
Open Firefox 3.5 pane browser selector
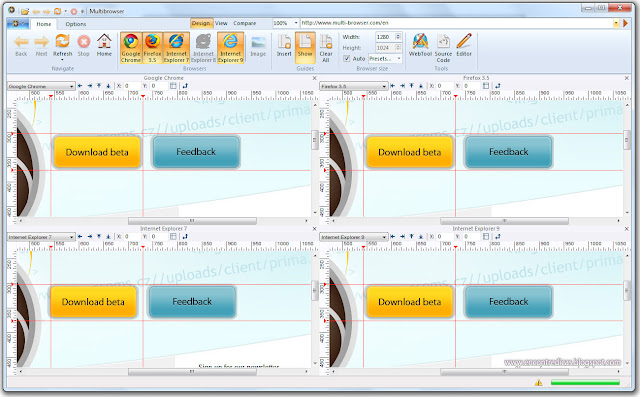(x=353, y=86)
